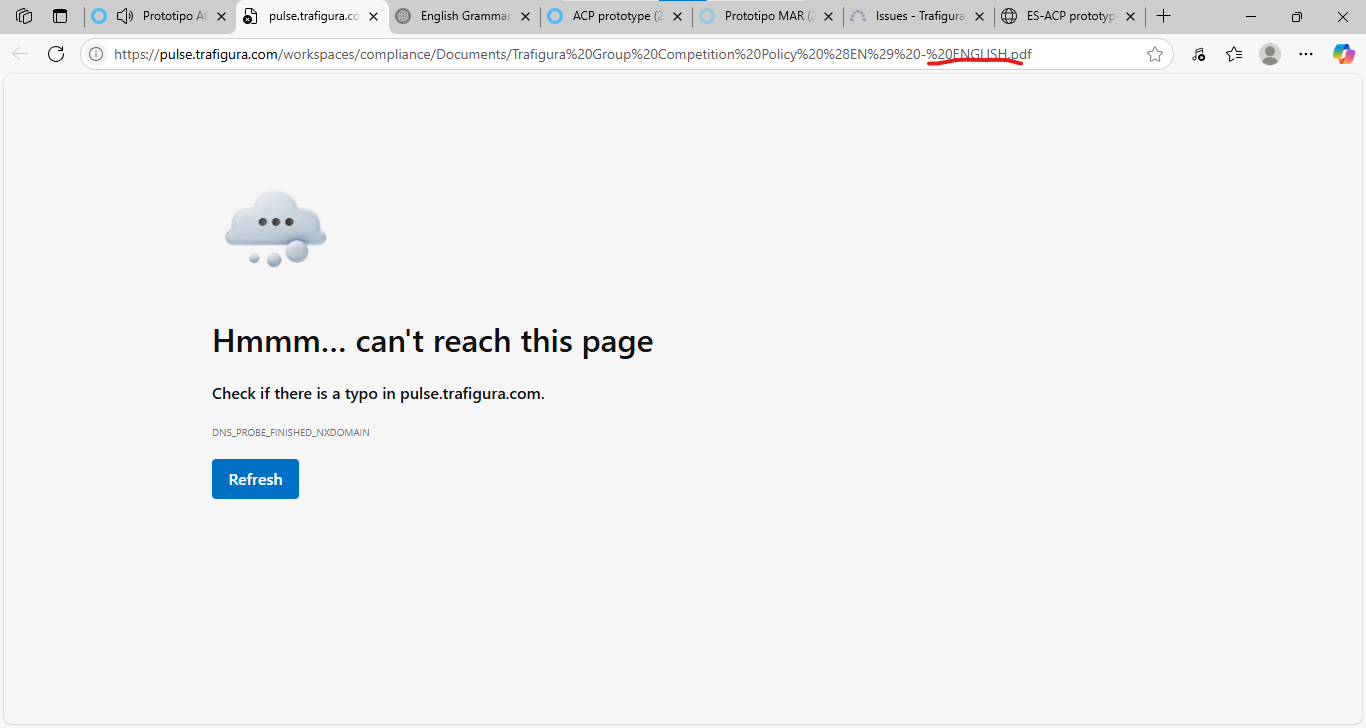Switch to the English Grammar tab

465,16
